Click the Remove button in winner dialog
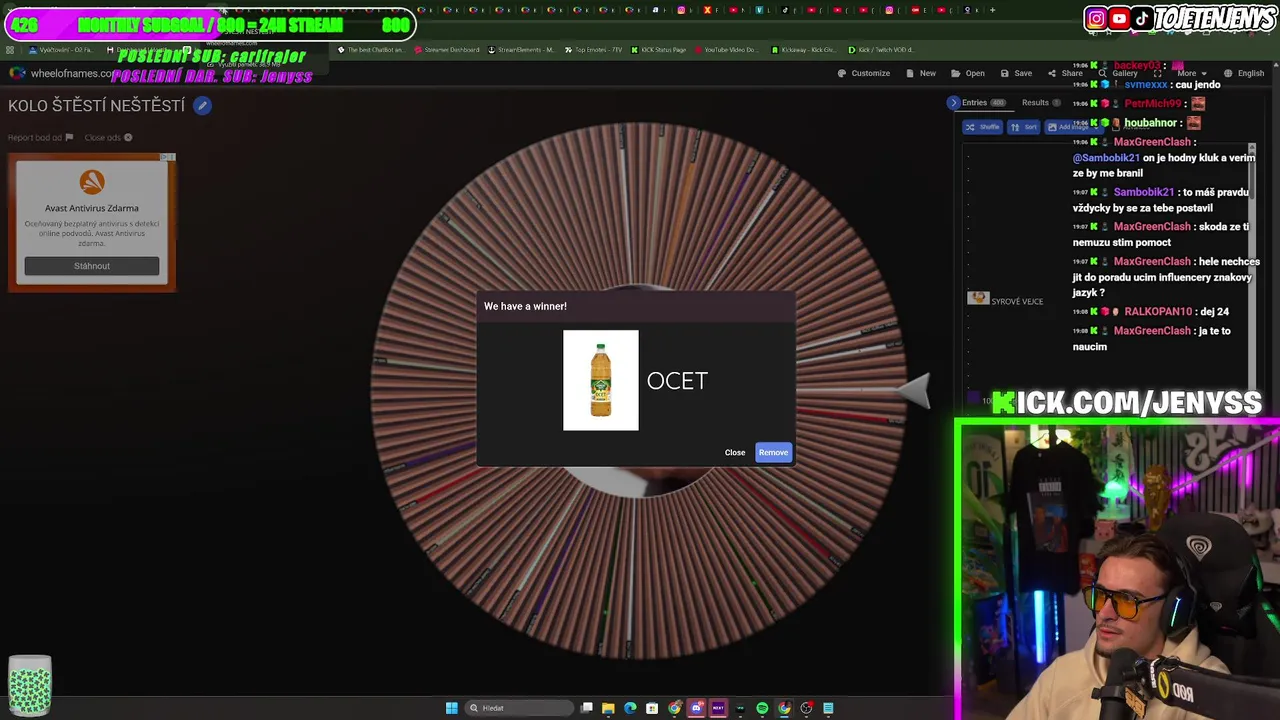Image resolution: width=1280 pixels, height=720 pixels. (x=773, y=452)
